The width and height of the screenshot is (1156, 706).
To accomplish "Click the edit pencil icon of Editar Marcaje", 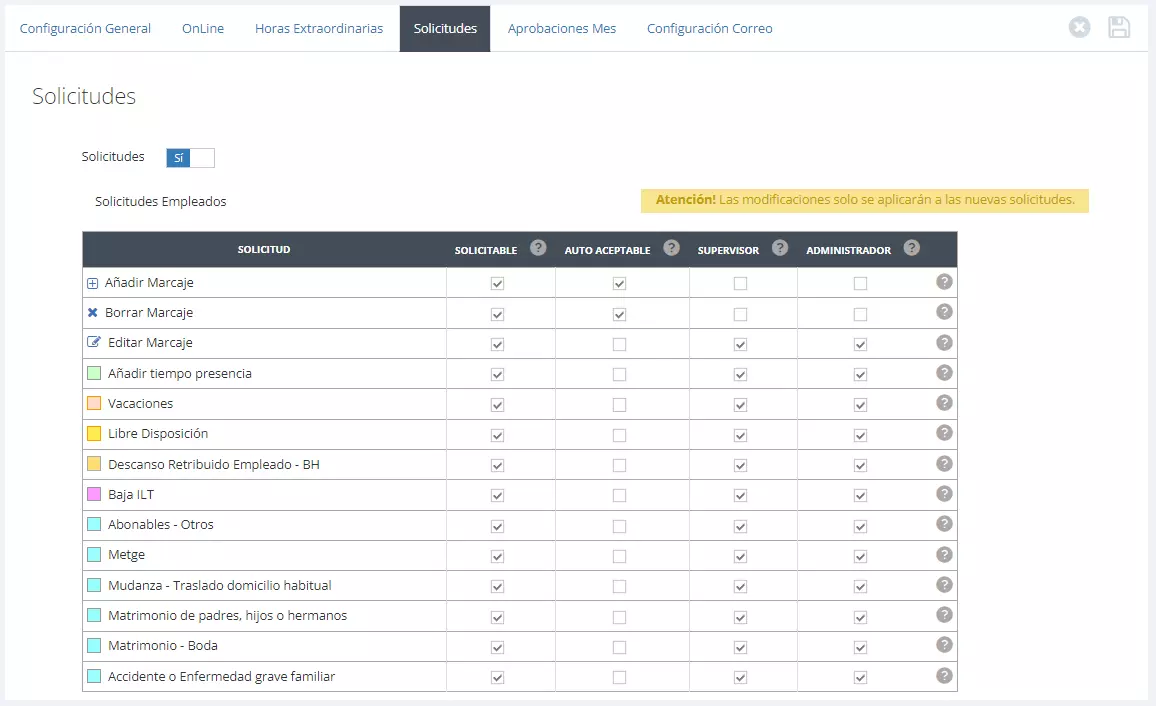I will point(94,342).
